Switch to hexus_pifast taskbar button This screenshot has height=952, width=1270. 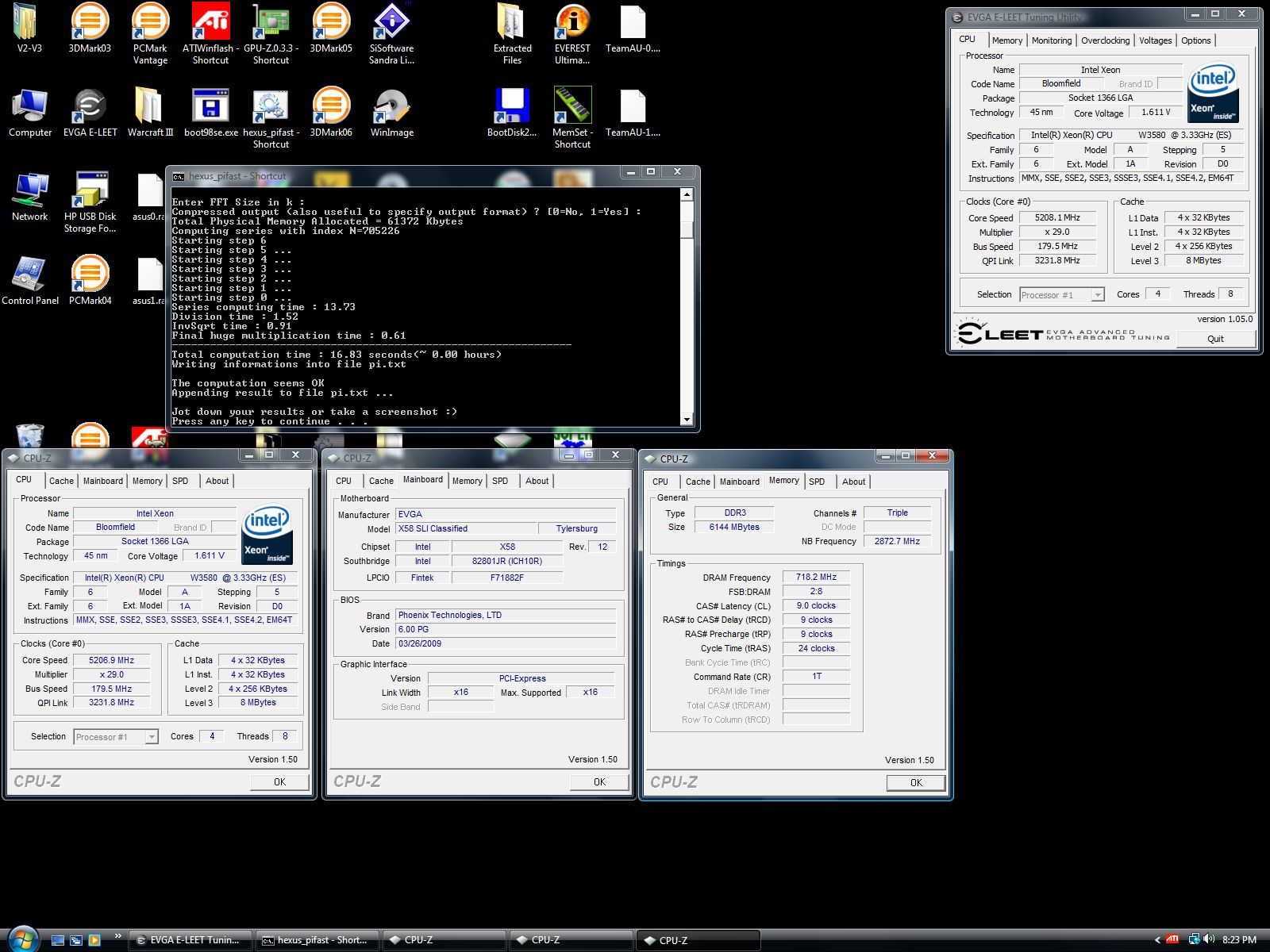click(x=318, y=940)
